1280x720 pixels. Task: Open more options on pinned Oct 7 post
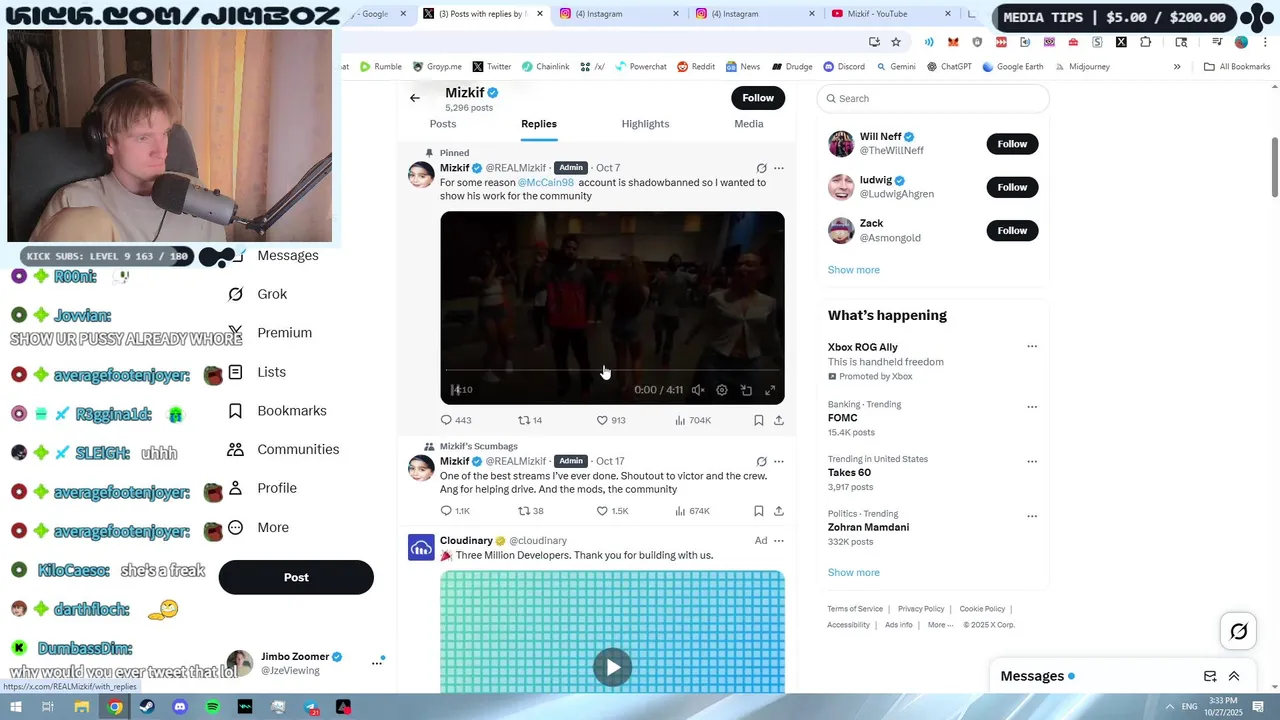[x=779, y=168]
